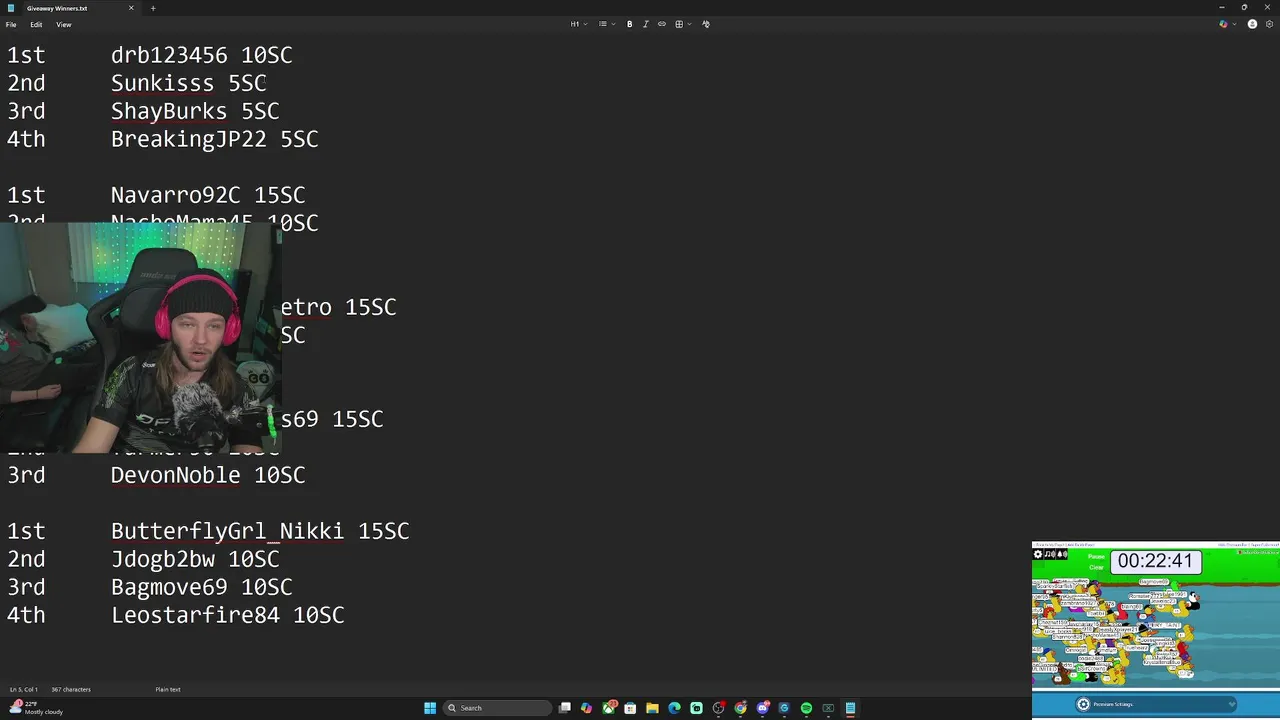Expand Premium Settings chevron in duck race

pyautogui.click(x=1231, y=704)
